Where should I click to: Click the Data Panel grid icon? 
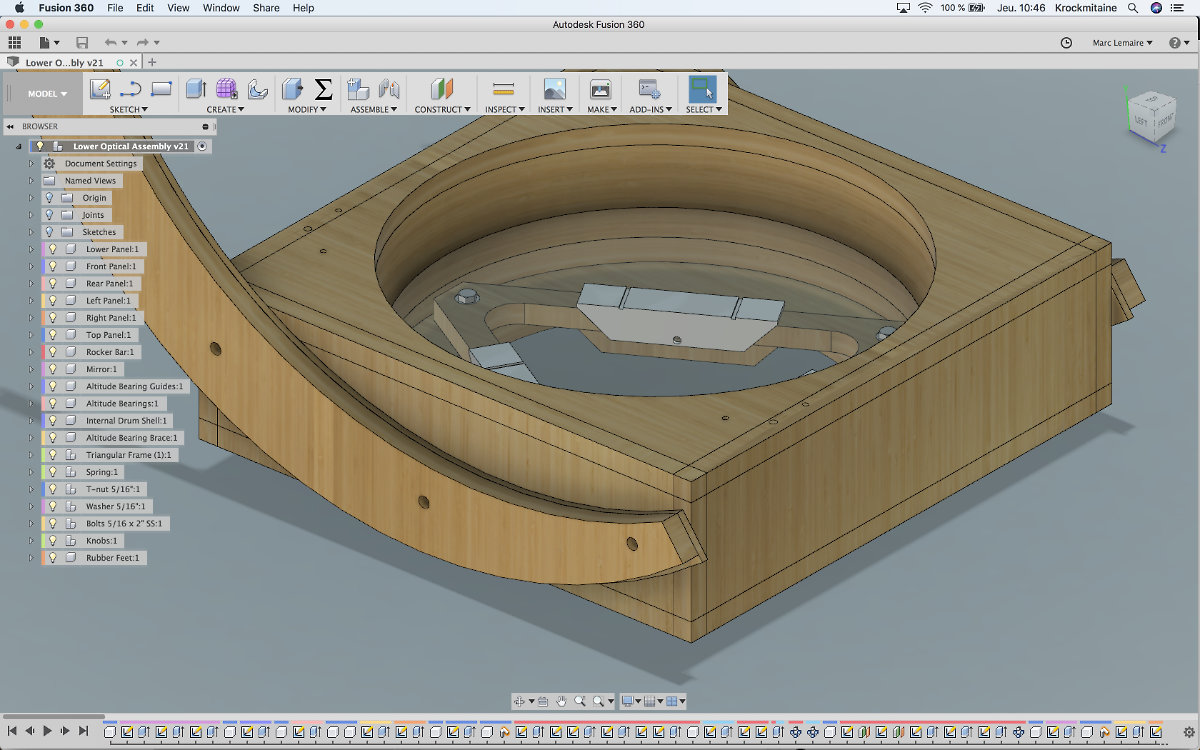(15, 43)
